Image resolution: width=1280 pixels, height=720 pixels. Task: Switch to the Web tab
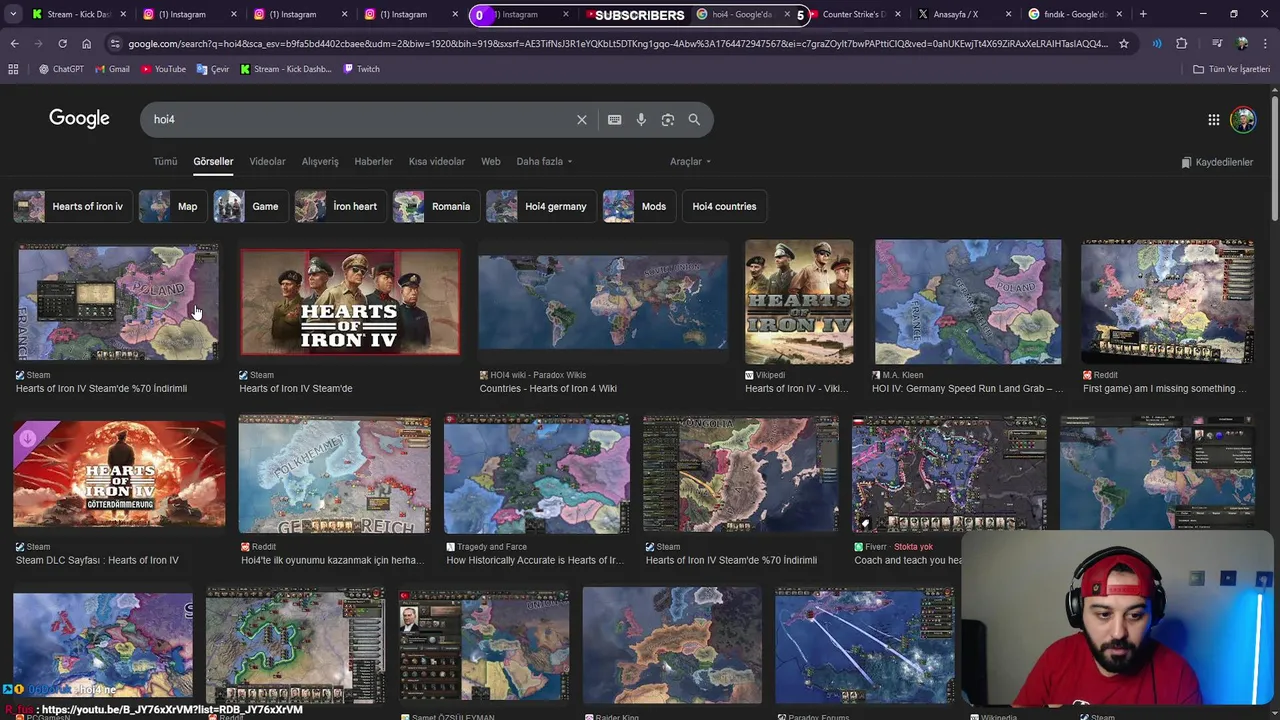pyautogui.click(x=490, y=161)
